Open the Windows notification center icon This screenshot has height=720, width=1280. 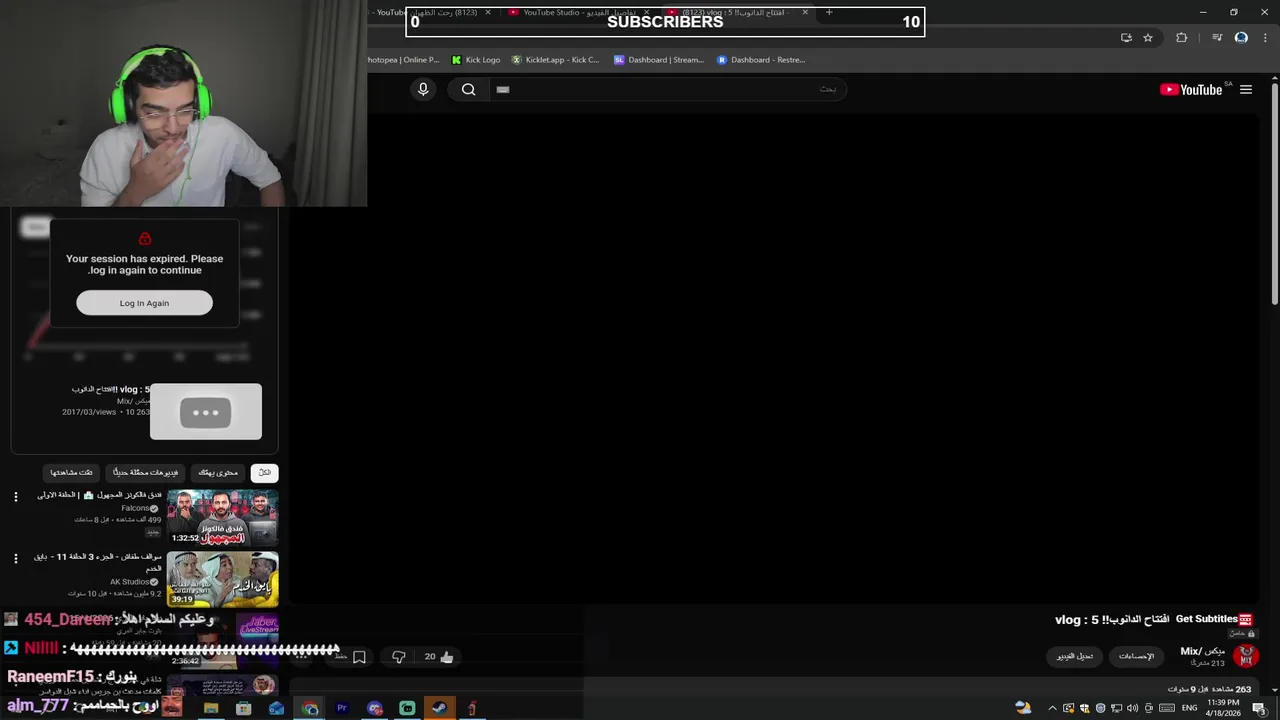coord(1258,708)
